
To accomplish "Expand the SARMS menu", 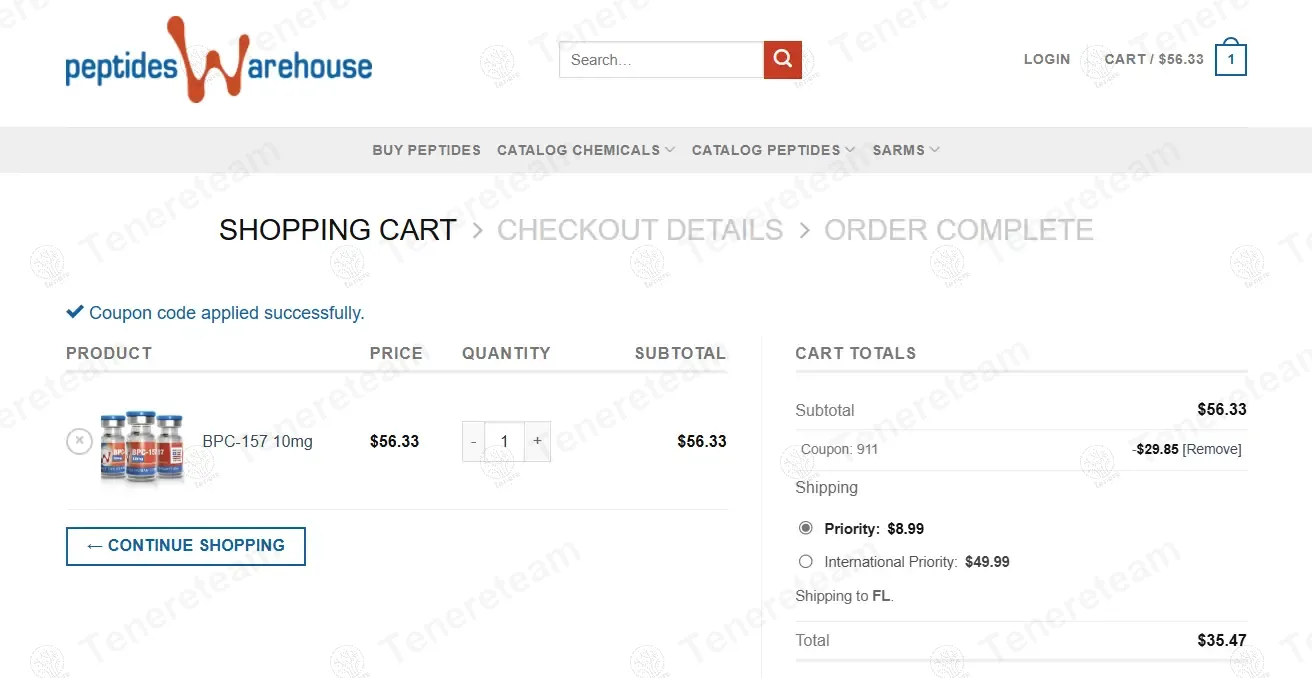I will (906, 150).
